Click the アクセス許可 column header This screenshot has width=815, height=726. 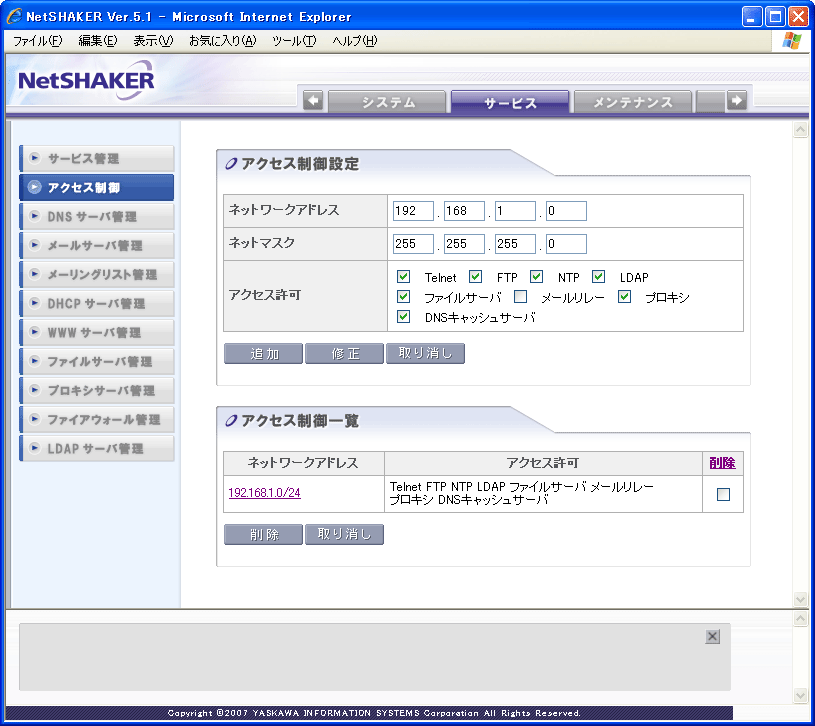pyautogui.click(x=543, y=463)
